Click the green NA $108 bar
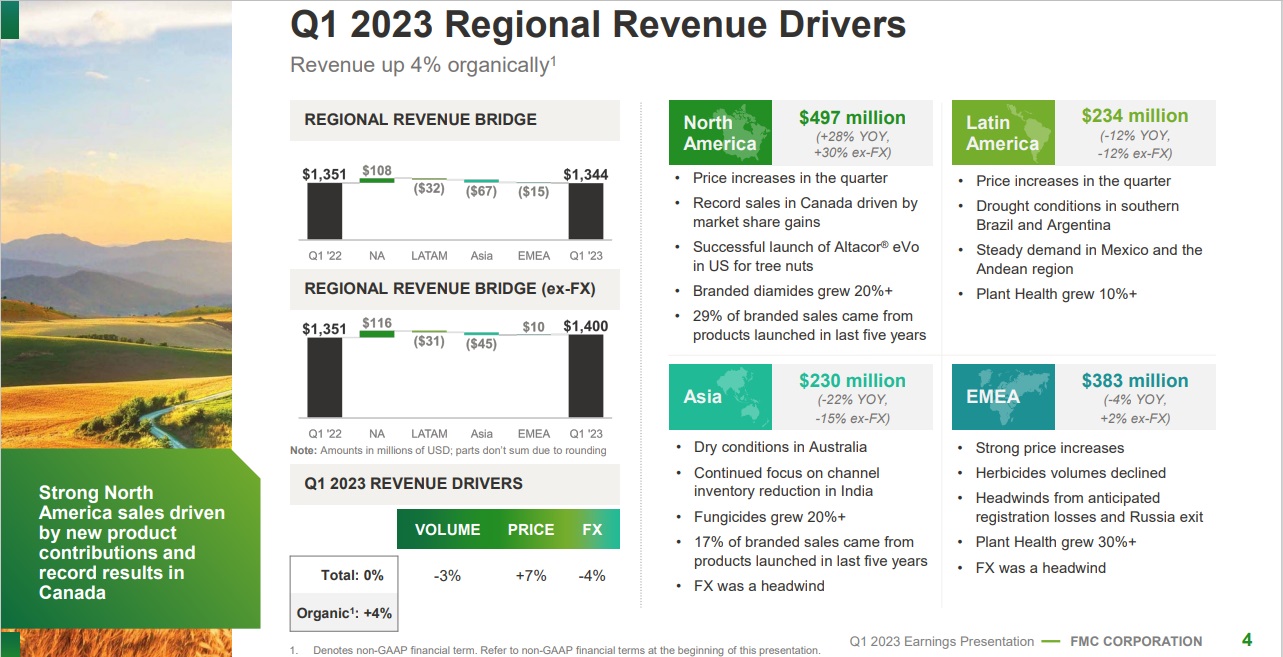The height and width of the screenshot is (657, 1283). click(x=377, y=181)
